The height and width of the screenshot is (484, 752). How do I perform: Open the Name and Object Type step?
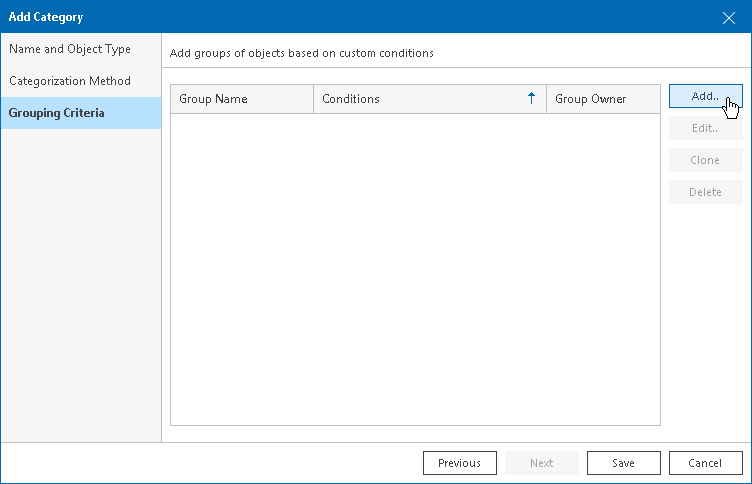pos(70,49)
